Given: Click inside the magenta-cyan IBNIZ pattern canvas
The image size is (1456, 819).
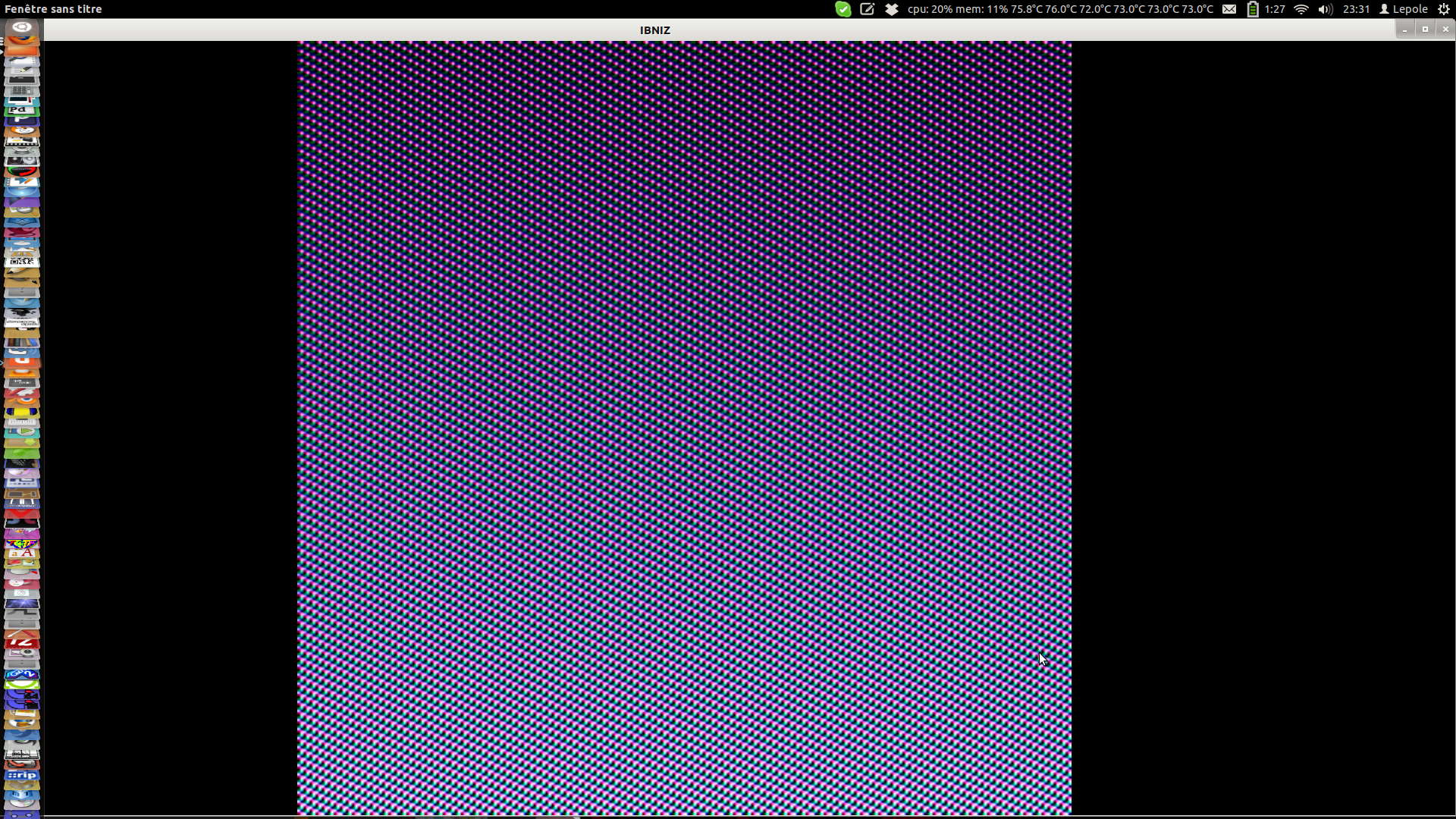Looking at the screenshot, I should [x=684, y=425].
